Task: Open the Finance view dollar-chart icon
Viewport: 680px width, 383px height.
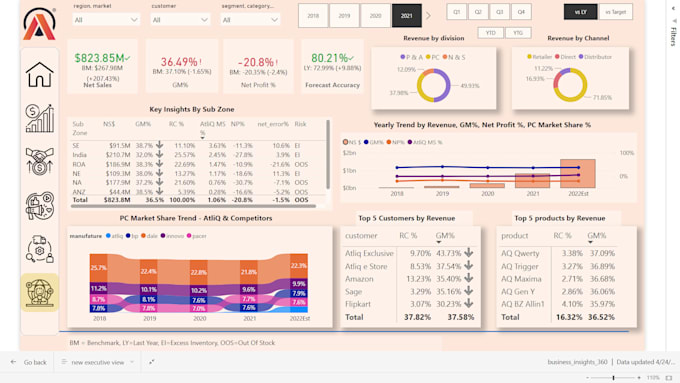Action: [x=39, y=118]
